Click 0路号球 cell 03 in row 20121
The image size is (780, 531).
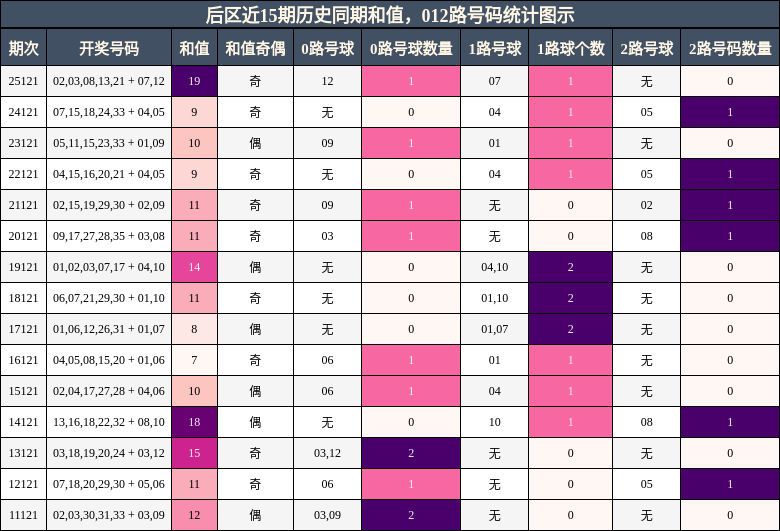tap(327, 236)
